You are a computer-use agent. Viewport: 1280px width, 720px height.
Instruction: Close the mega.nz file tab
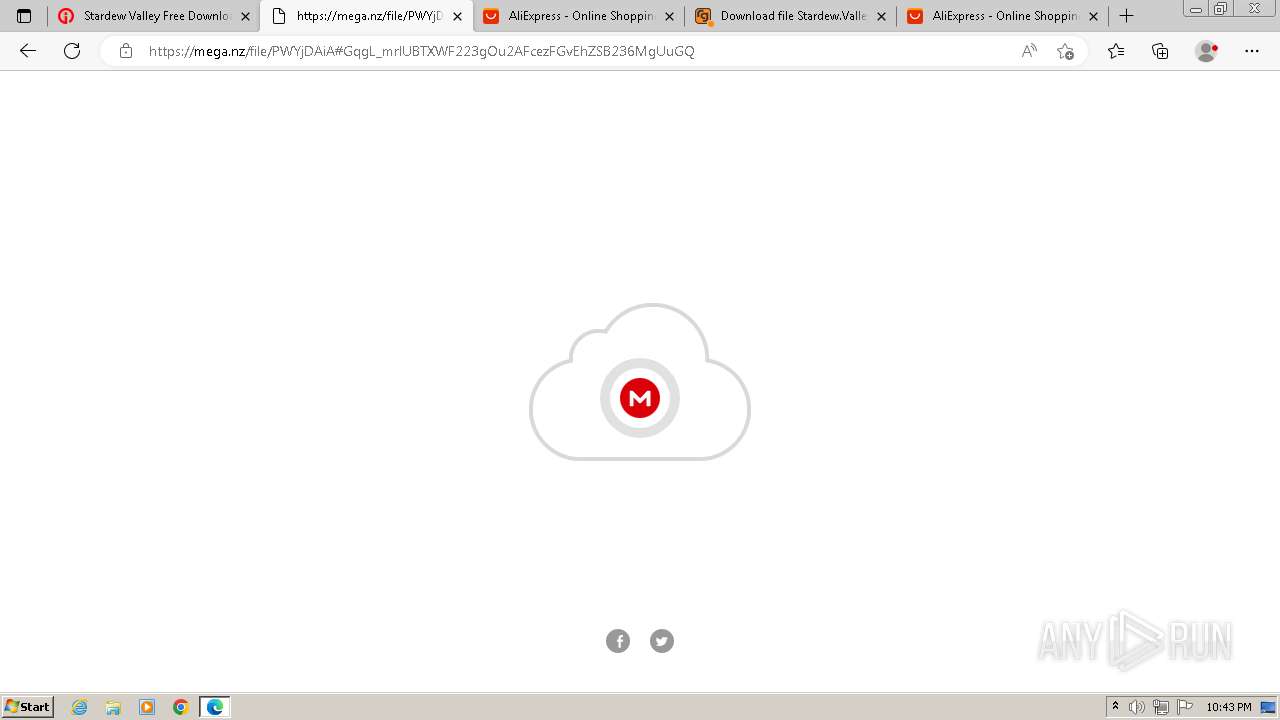pos(457,16)
